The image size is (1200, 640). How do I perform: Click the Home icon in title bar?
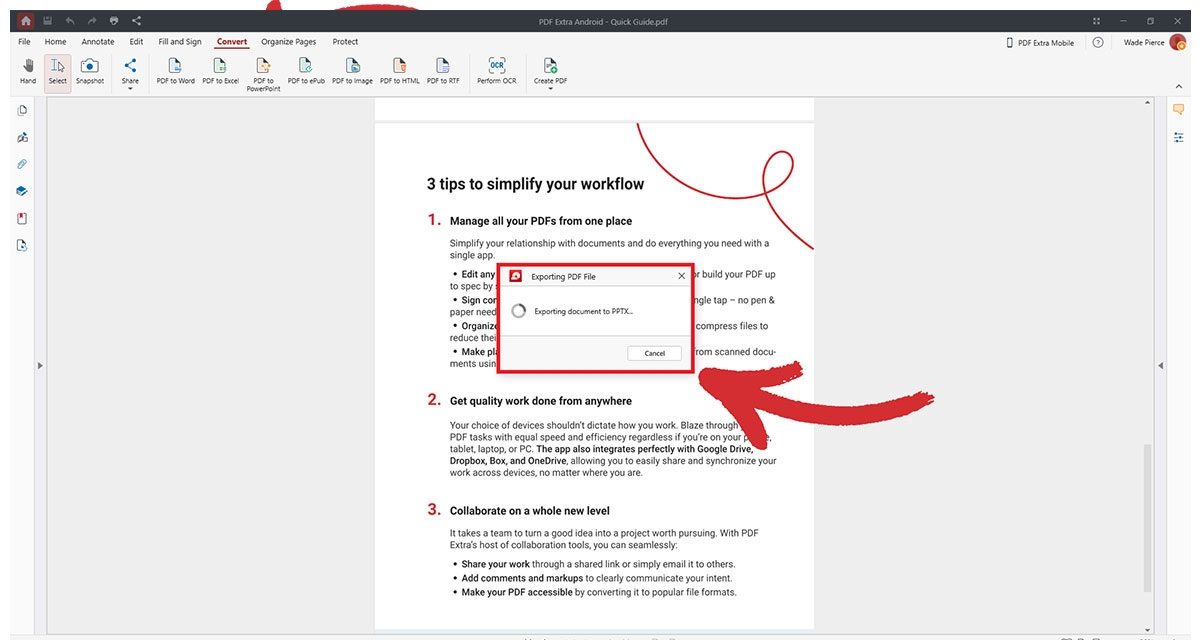click(25, 20)
